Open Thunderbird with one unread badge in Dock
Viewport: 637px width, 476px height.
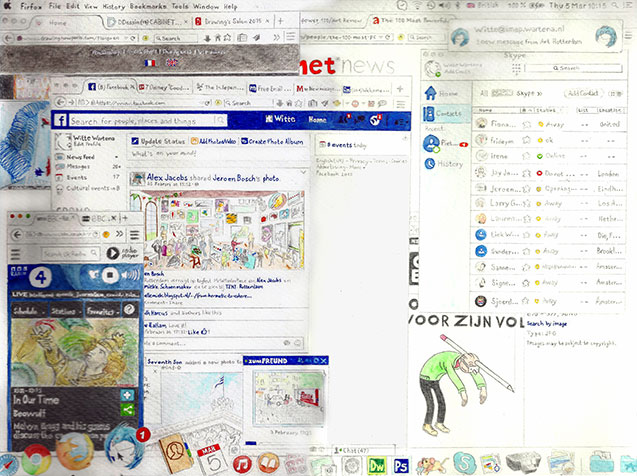coord(124,446)
